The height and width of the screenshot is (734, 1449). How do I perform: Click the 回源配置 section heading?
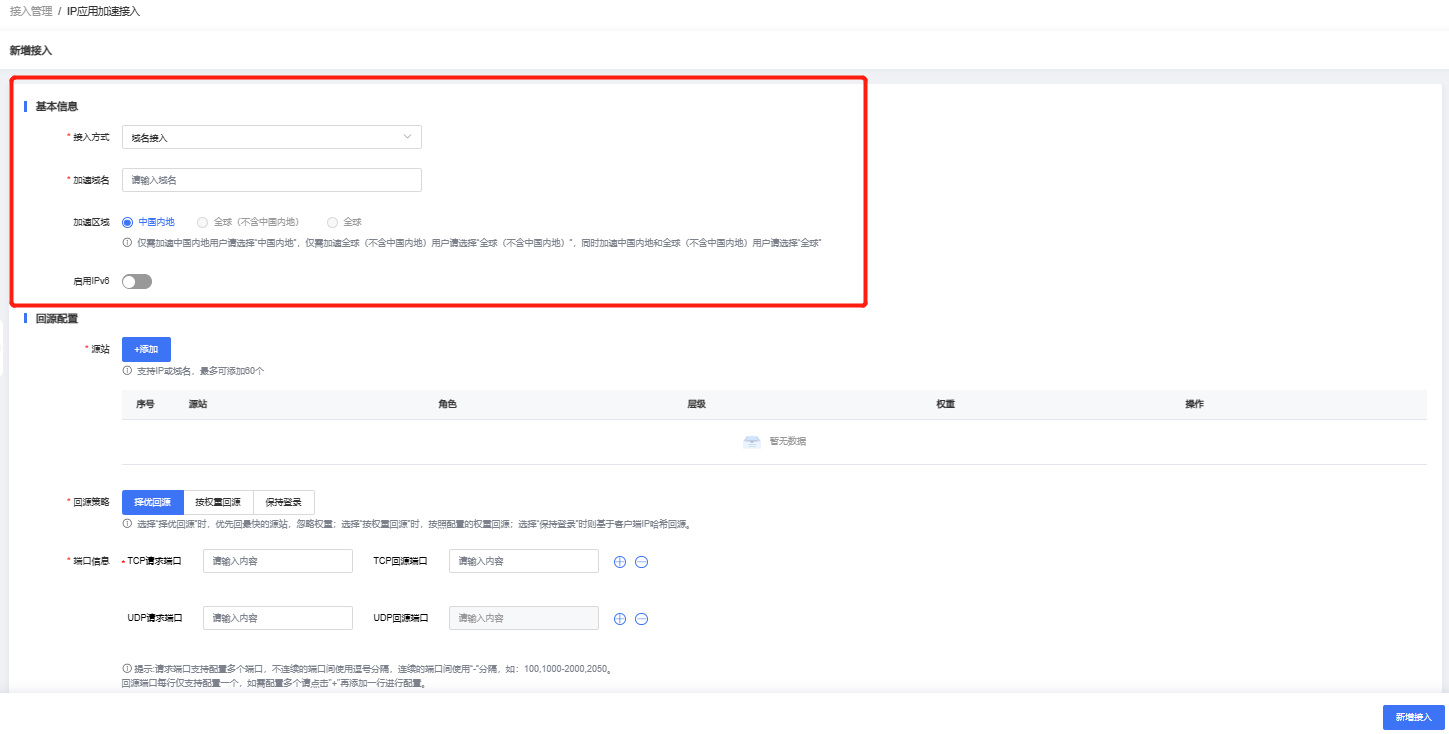click(x=57, y=318)
